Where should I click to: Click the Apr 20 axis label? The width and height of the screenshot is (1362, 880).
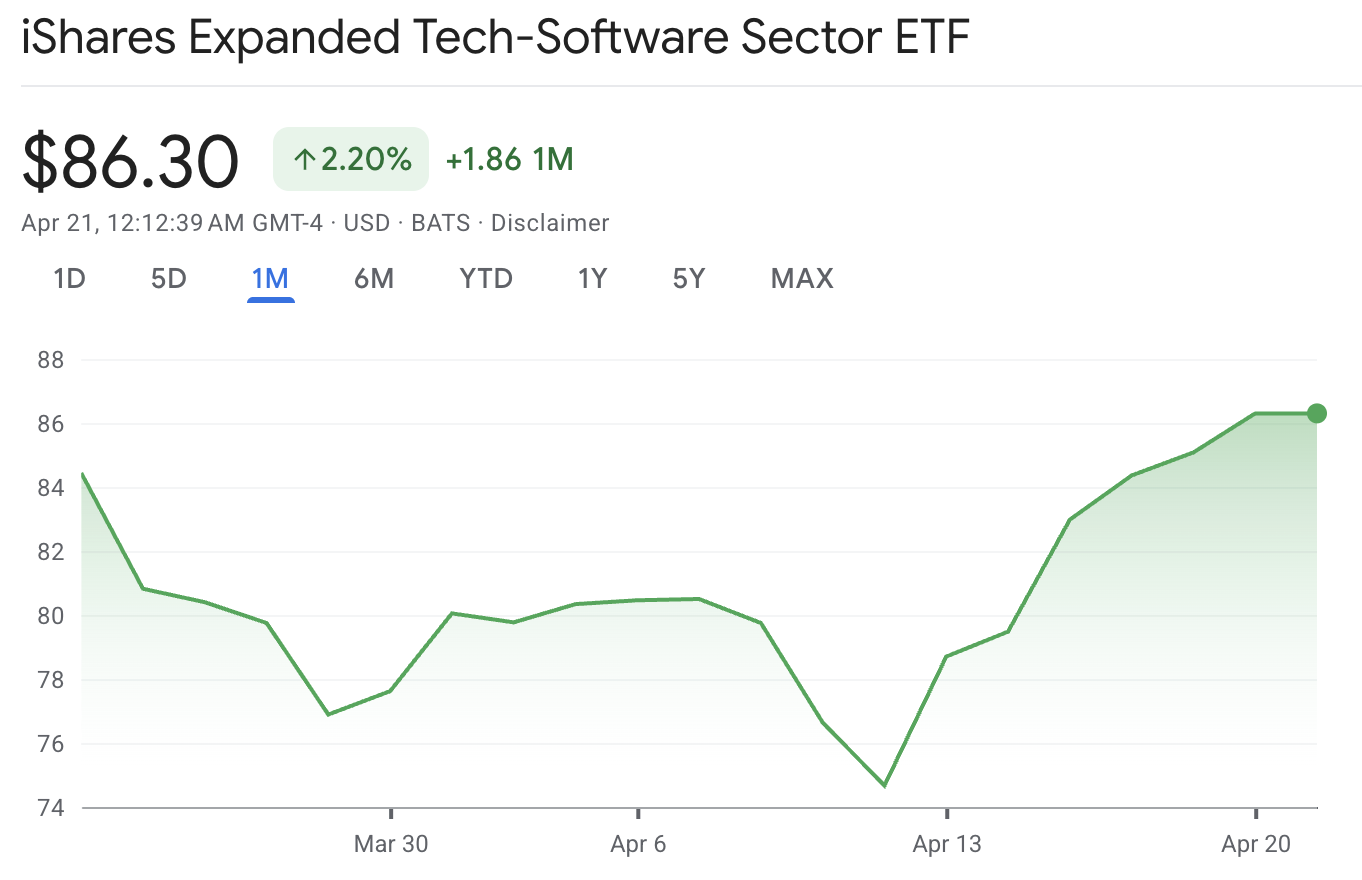tap(1256, 844)
